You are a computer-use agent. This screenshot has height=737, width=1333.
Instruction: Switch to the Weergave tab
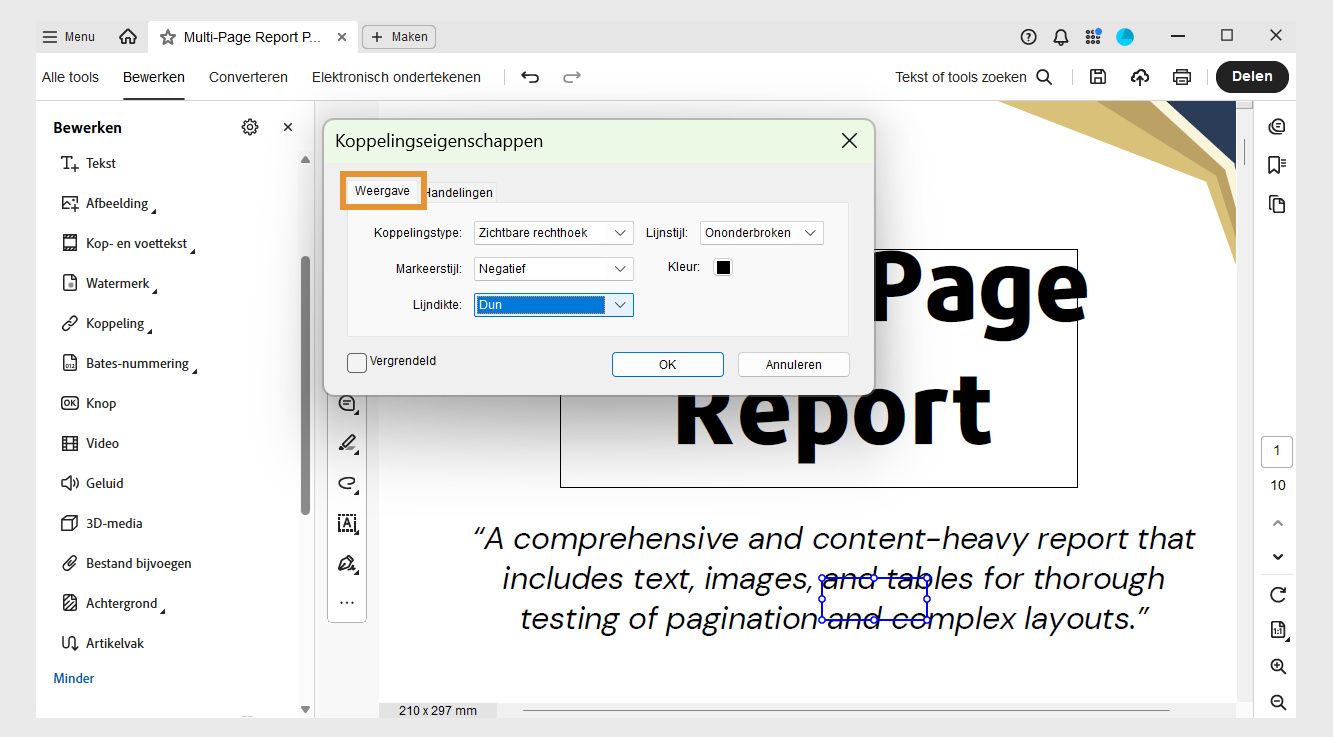click(383, 191)
